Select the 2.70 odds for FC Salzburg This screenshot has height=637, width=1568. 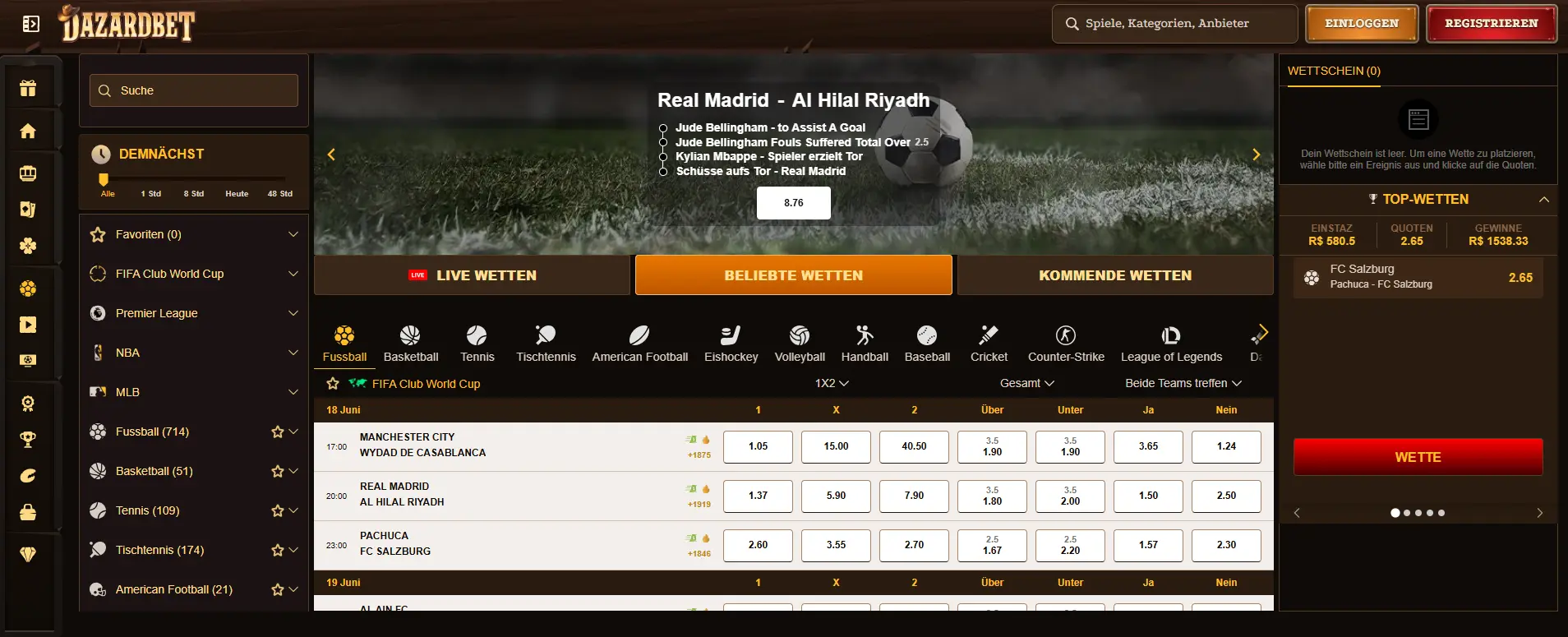914,545
